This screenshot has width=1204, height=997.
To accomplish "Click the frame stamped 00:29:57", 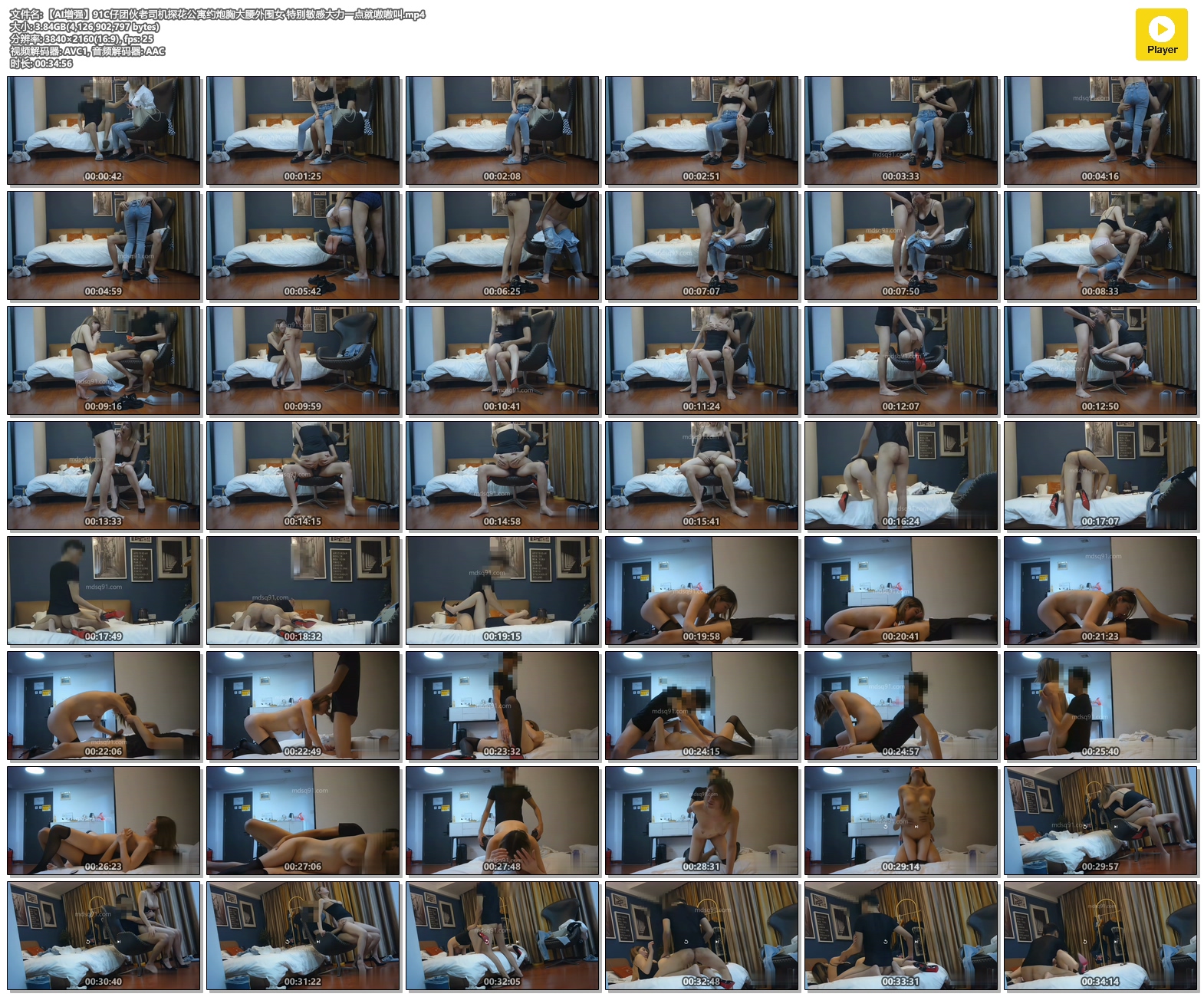I will (1100, 821).
